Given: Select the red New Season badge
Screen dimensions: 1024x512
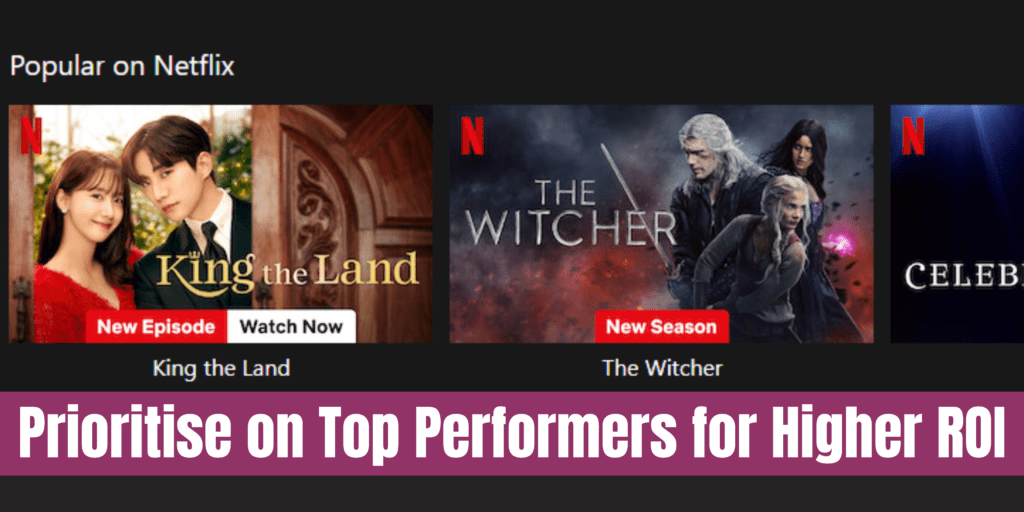Looking at the screenshot, I should click(662, 326).
